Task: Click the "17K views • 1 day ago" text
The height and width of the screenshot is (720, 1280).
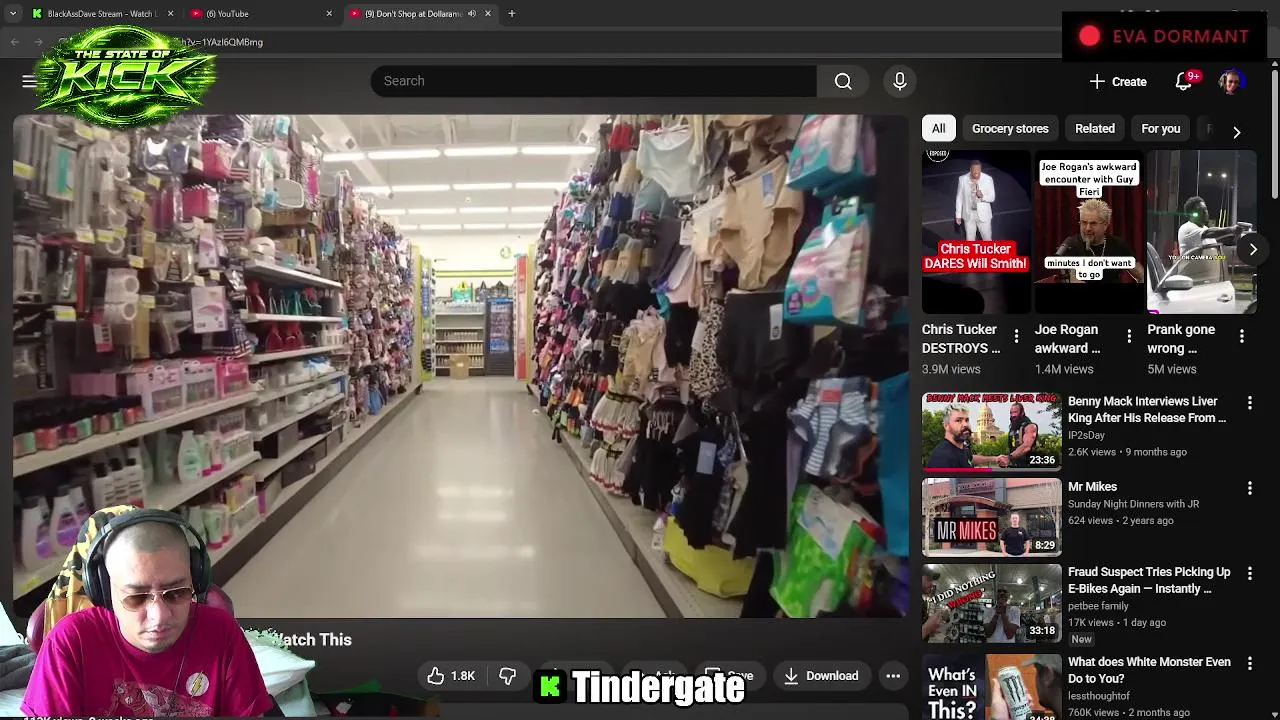Action: [x=1117, y=622]
